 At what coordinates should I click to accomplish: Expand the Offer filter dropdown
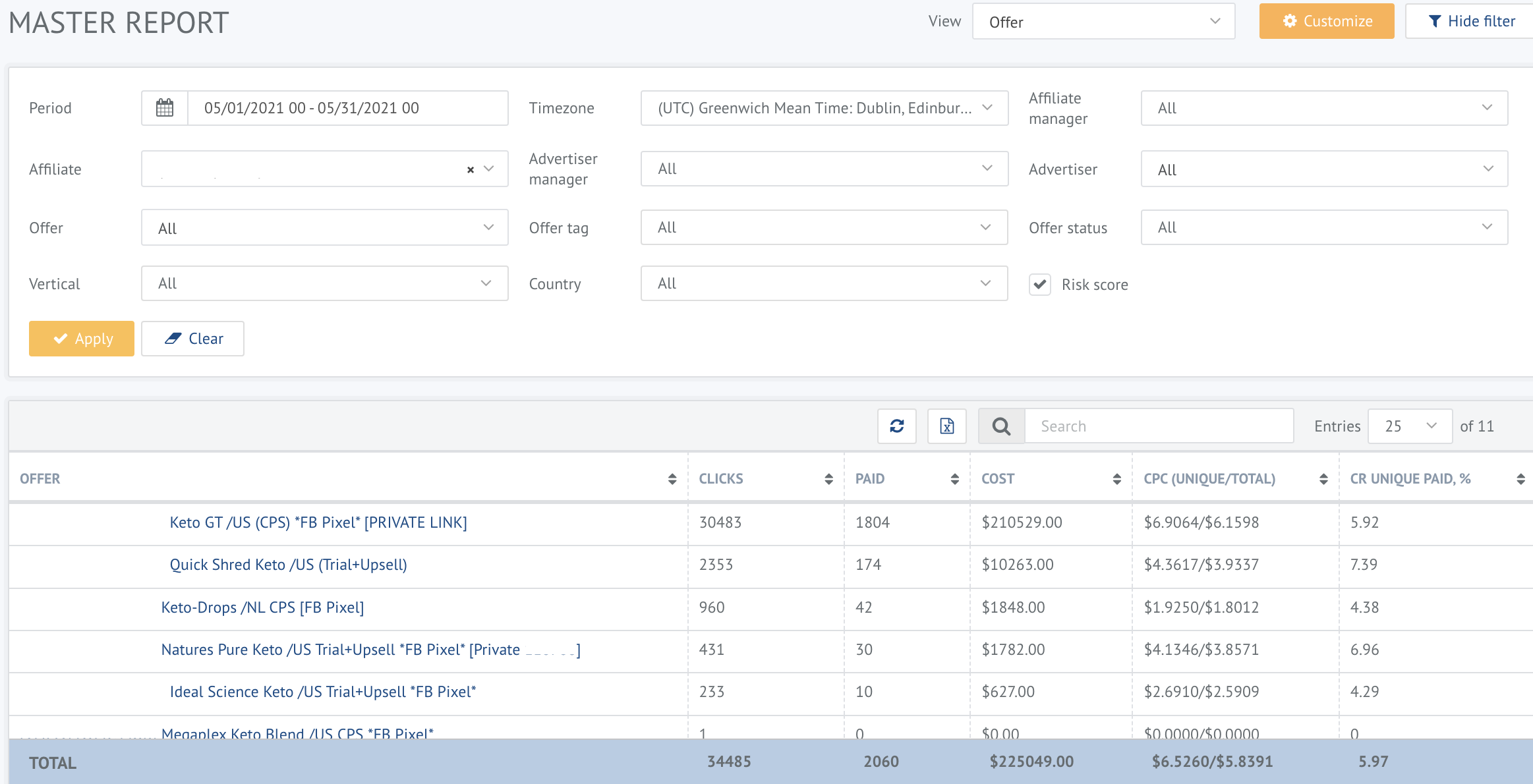click(324, 228)
